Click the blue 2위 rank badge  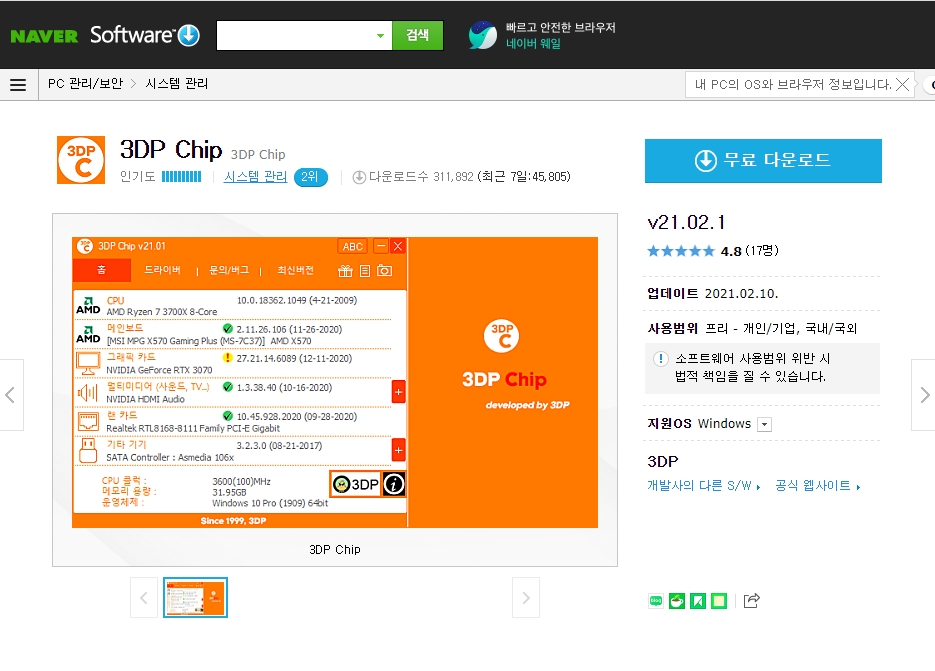(310, 177)
